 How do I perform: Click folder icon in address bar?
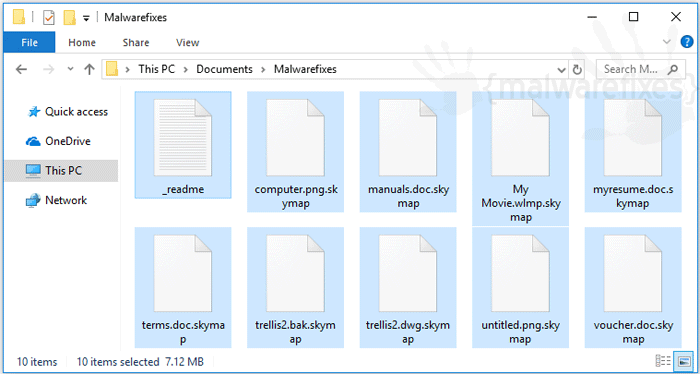tap(112, 69)
